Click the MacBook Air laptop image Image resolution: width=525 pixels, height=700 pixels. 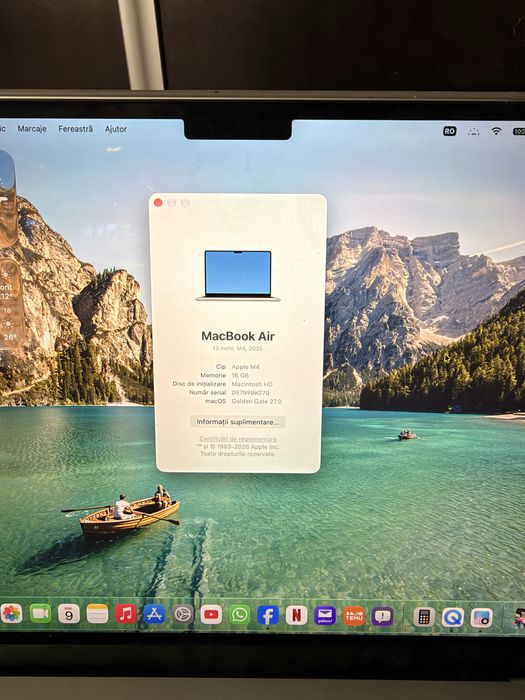(x=238, y=275)
